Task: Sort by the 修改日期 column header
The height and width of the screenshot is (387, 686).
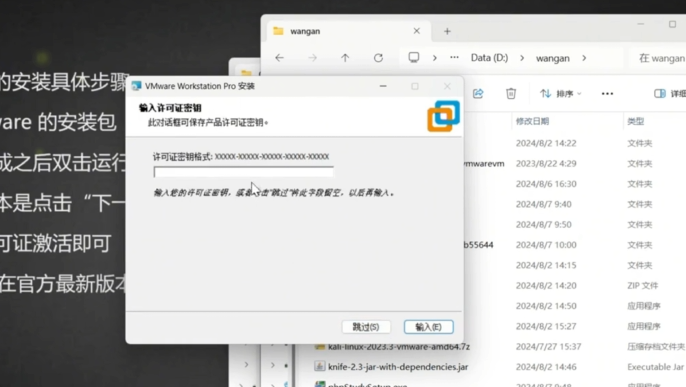Action: 532,121
